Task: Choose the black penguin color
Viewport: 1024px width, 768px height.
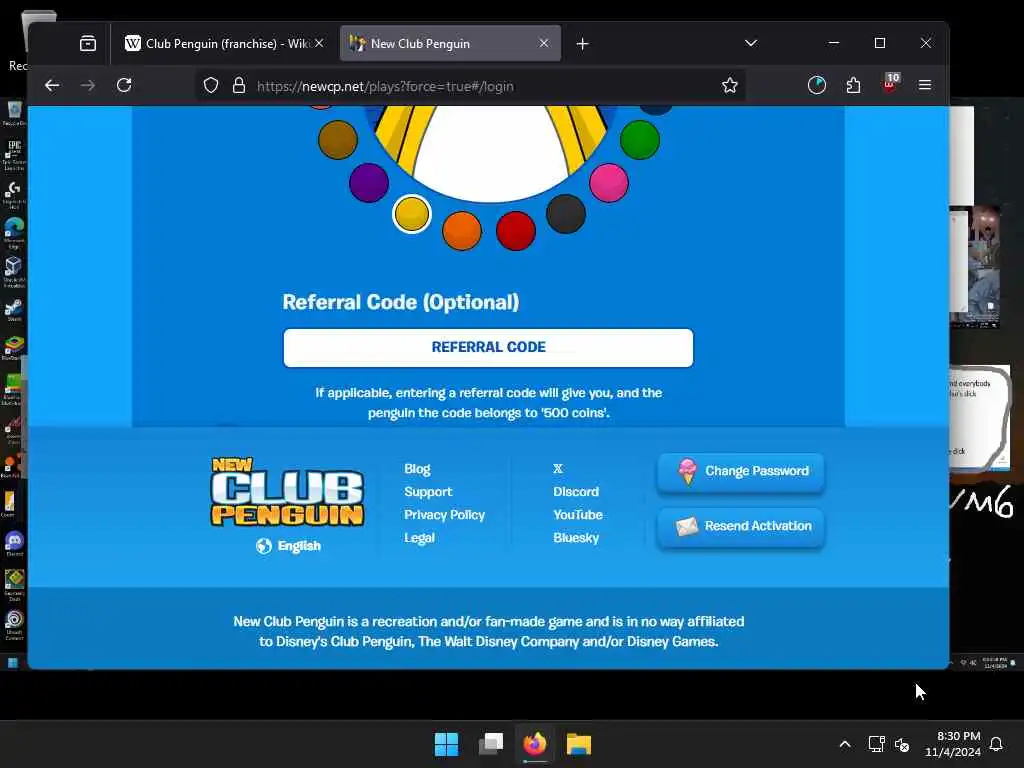Action: coord(566,214)
